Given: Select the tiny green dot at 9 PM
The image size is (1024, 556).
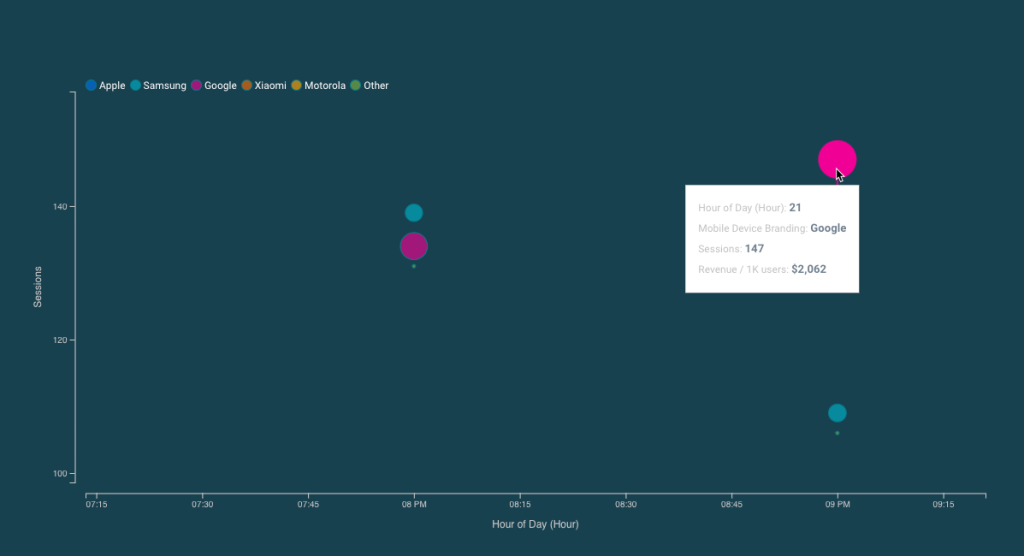Looking at the screenshot, I should point(837,433).
